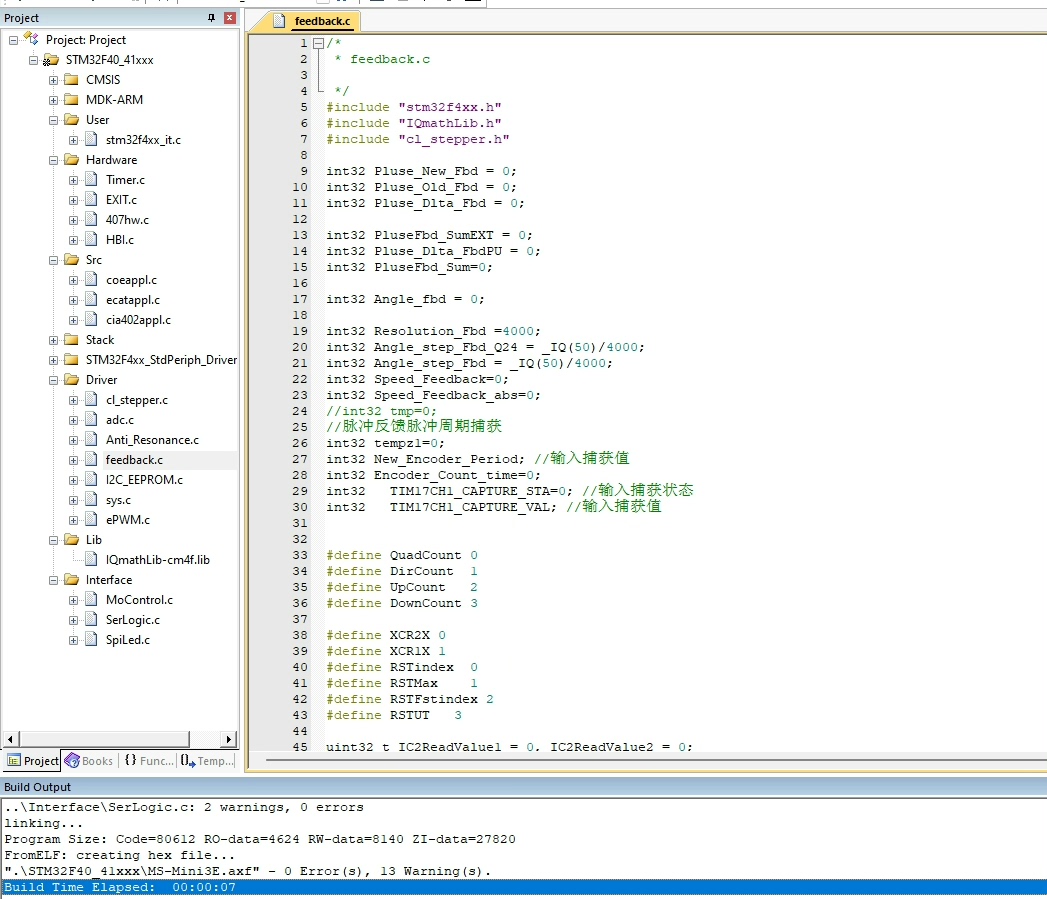
Task: Click the #include "IQmathLib.h" line
Action: click(413, 123)
